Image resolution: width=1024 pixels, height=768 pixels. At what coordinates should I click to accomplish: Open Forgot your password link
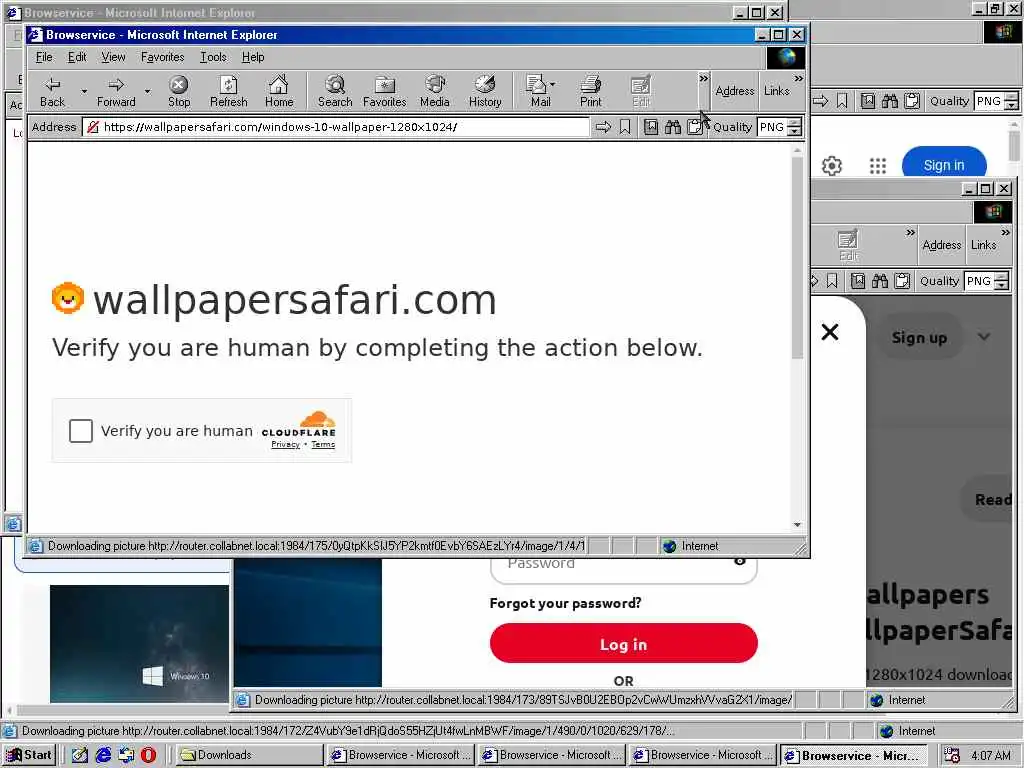(566, 603)
